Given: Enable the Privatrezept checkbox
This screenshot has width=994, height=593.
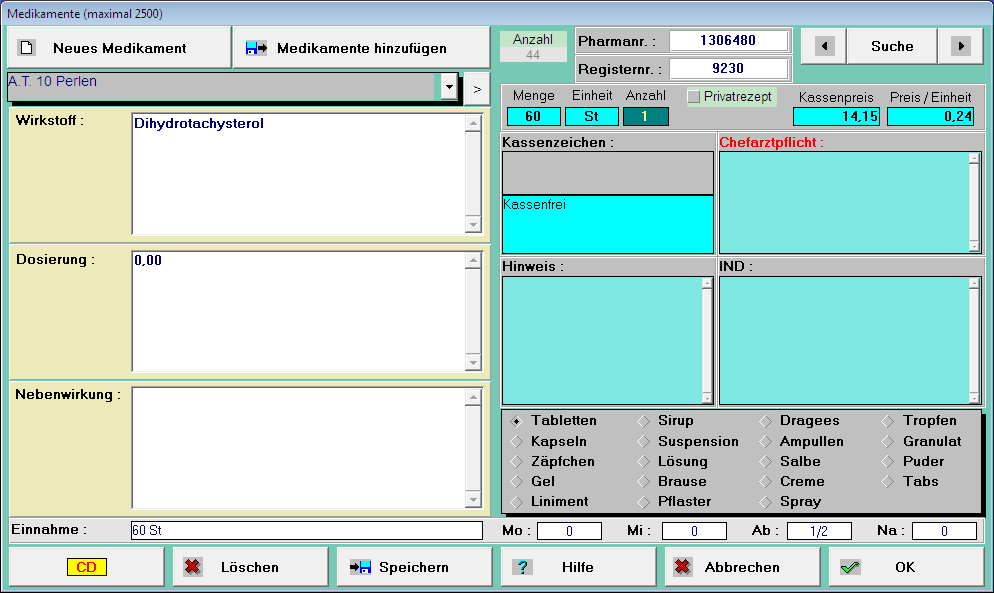Looking at the screenshot, I should click(x=694, y=97).
